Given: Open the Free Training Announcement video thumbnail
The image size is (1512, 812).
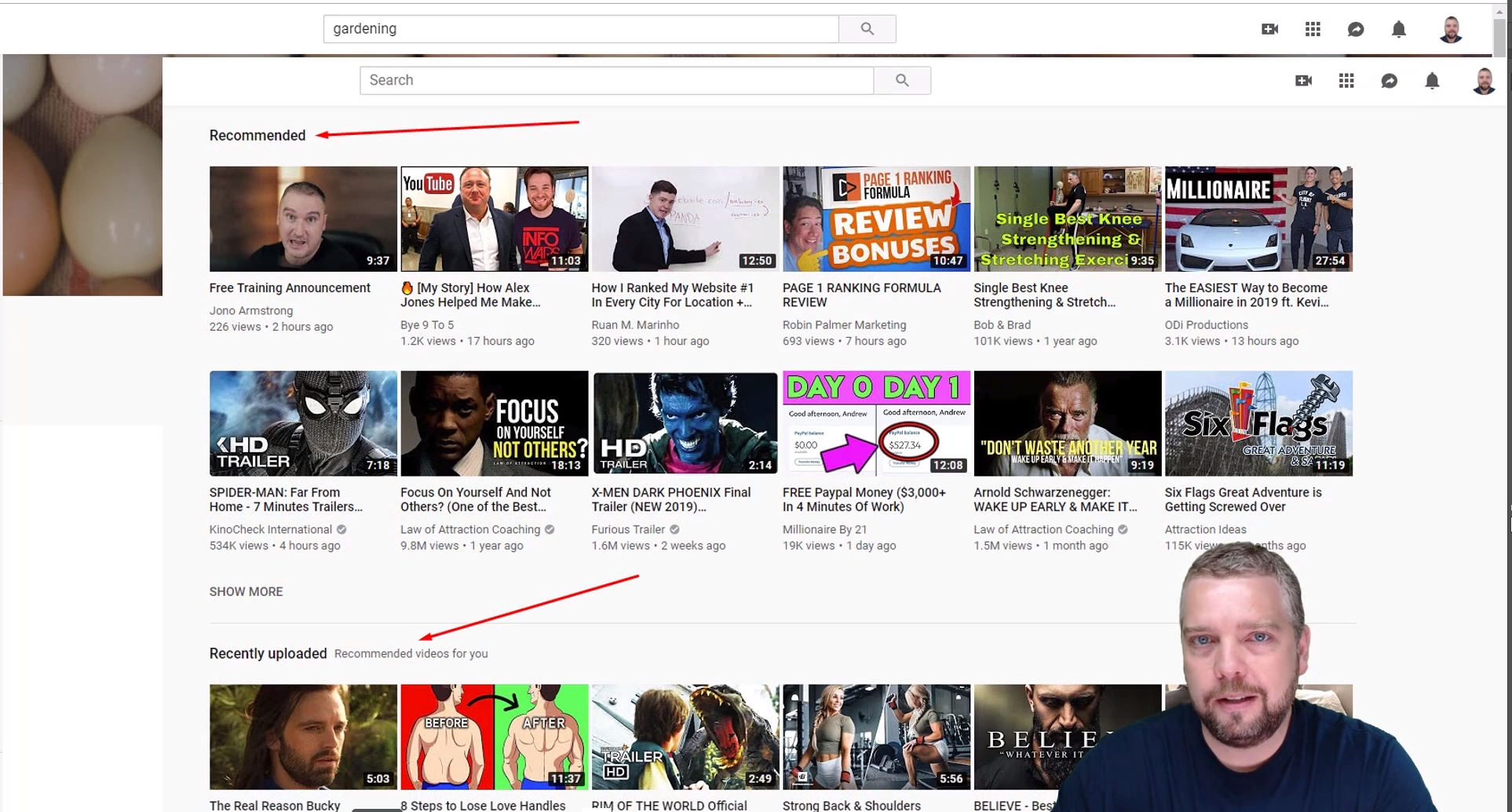Looking at the screenshot, I should coord(303,219).
